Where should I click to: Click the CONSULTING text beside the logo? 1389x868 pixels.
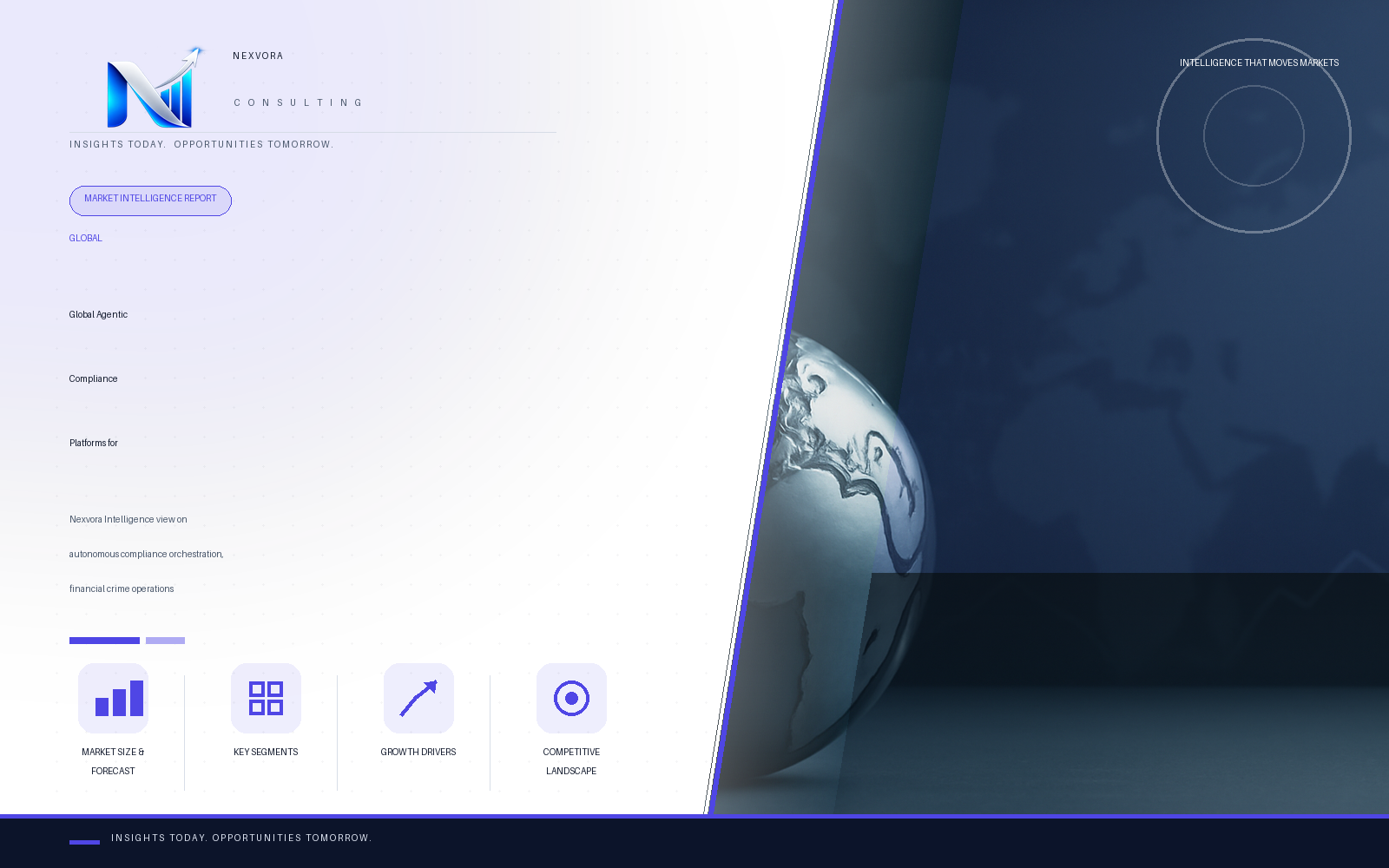pos(298,102)
